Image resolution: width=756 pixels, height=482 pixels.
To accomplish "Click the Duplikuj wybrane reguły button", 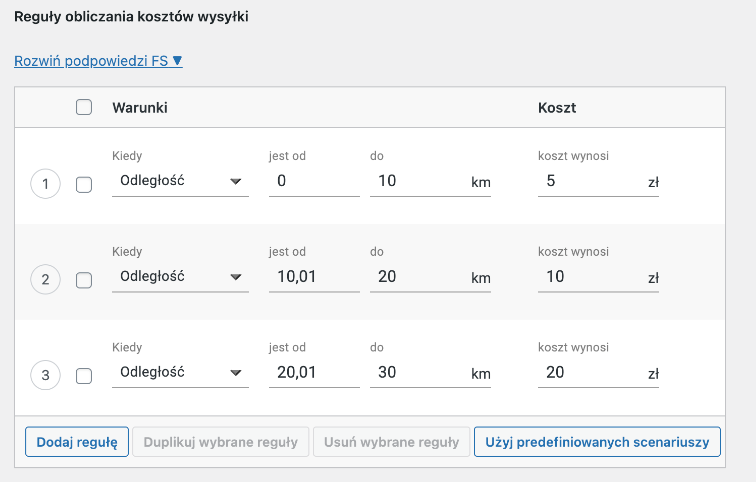I will tap(221, 442).
